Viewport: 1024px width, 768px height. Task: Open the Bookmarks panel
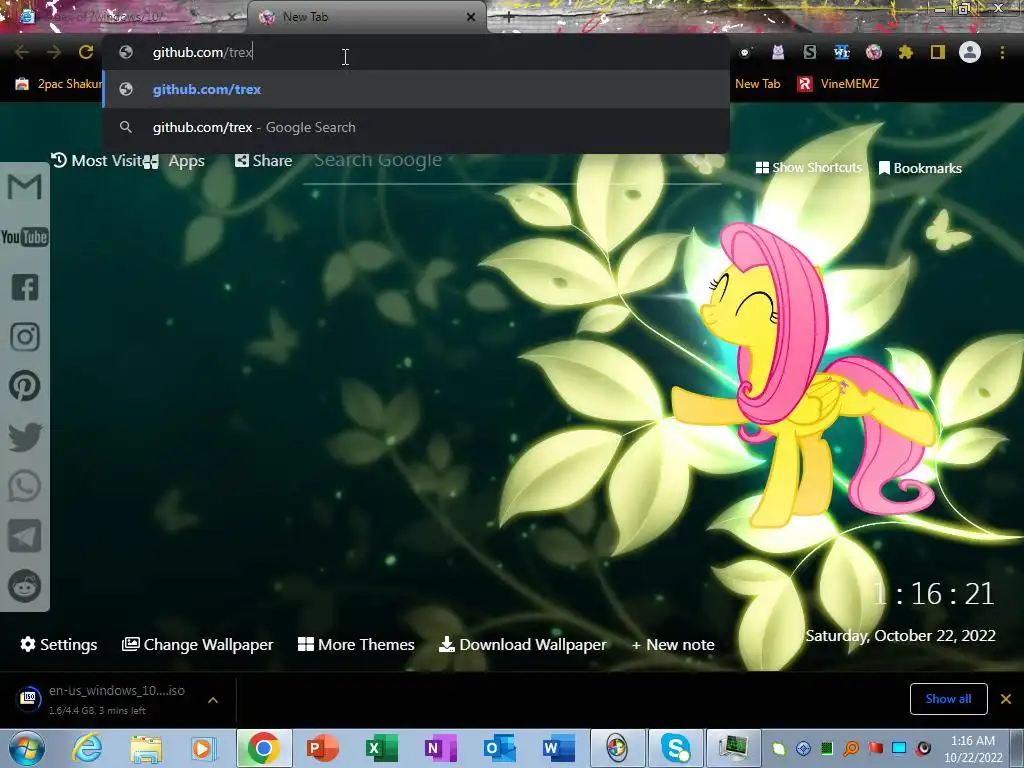tap(920, 168)
